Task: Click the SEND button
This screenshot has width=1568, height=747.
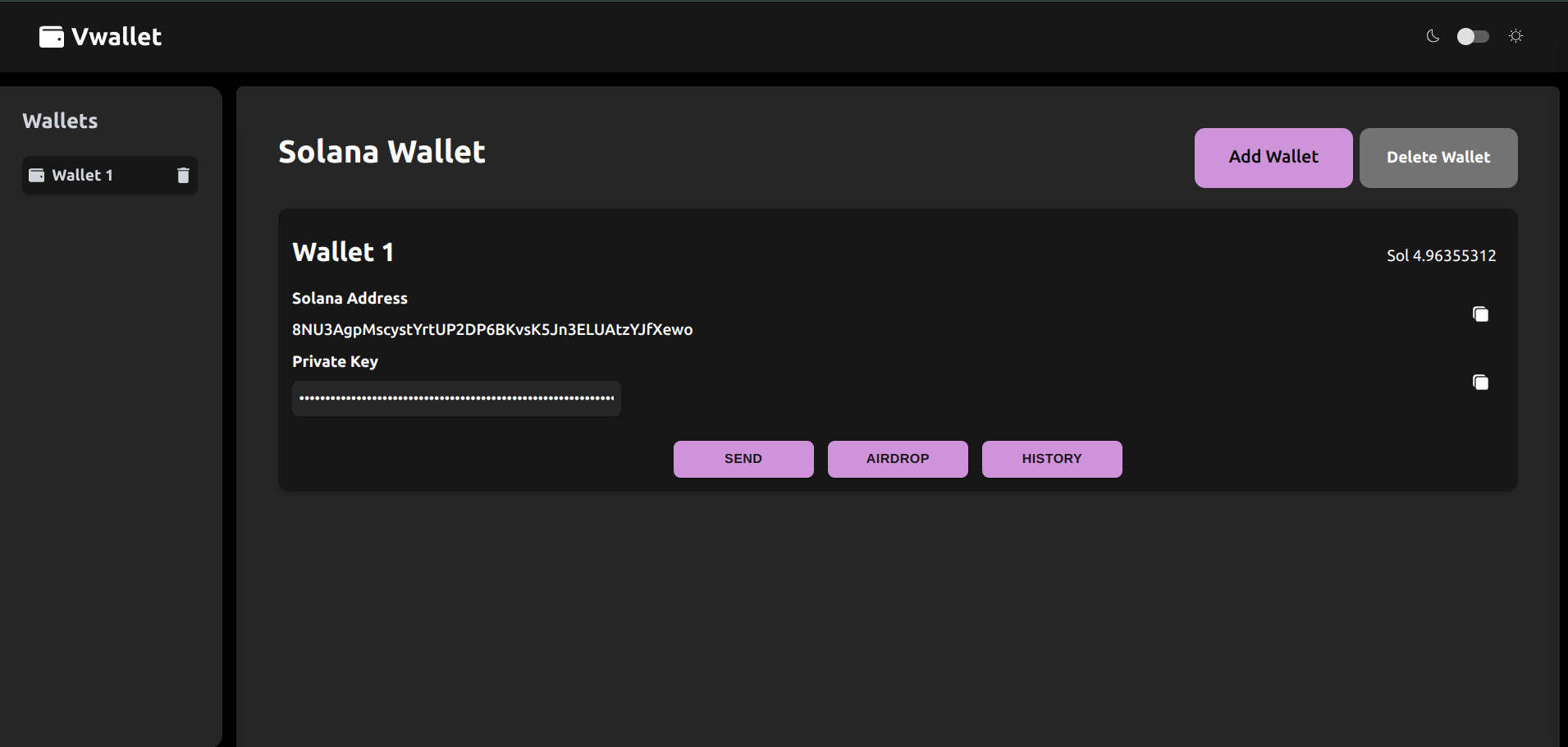Action: point(743,459)
